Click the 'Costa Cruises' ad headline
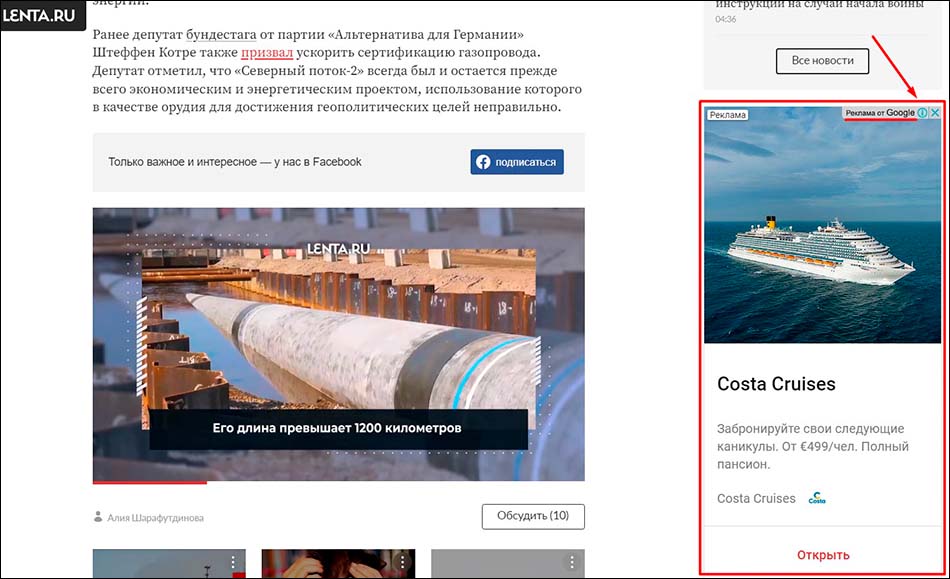 click(x=776, y=384)
